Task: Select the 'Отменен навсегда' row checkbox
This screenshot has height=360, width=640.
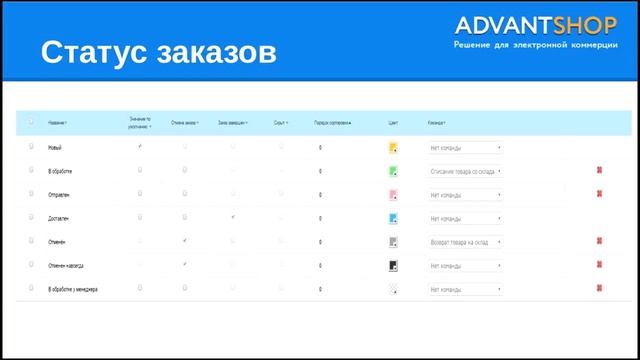Action: point(31,264)
